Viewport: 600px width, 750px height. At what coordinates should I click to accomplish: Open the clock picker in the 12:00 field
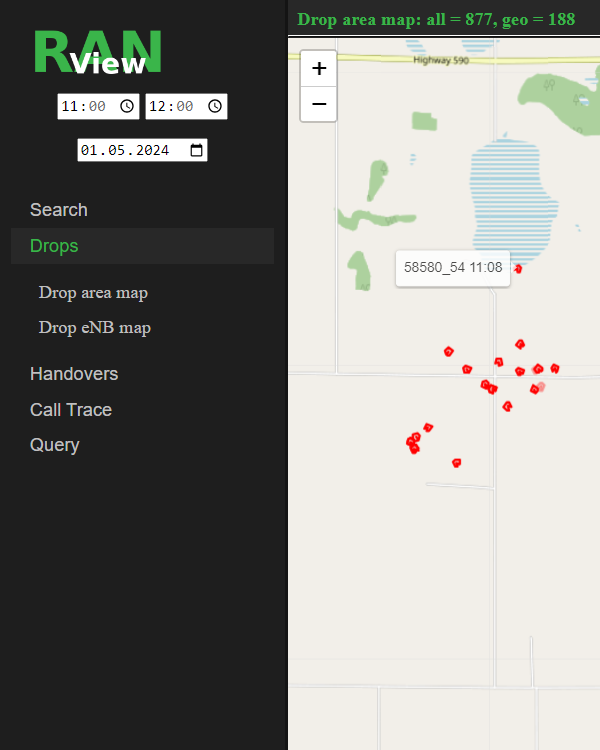[214, 107]
